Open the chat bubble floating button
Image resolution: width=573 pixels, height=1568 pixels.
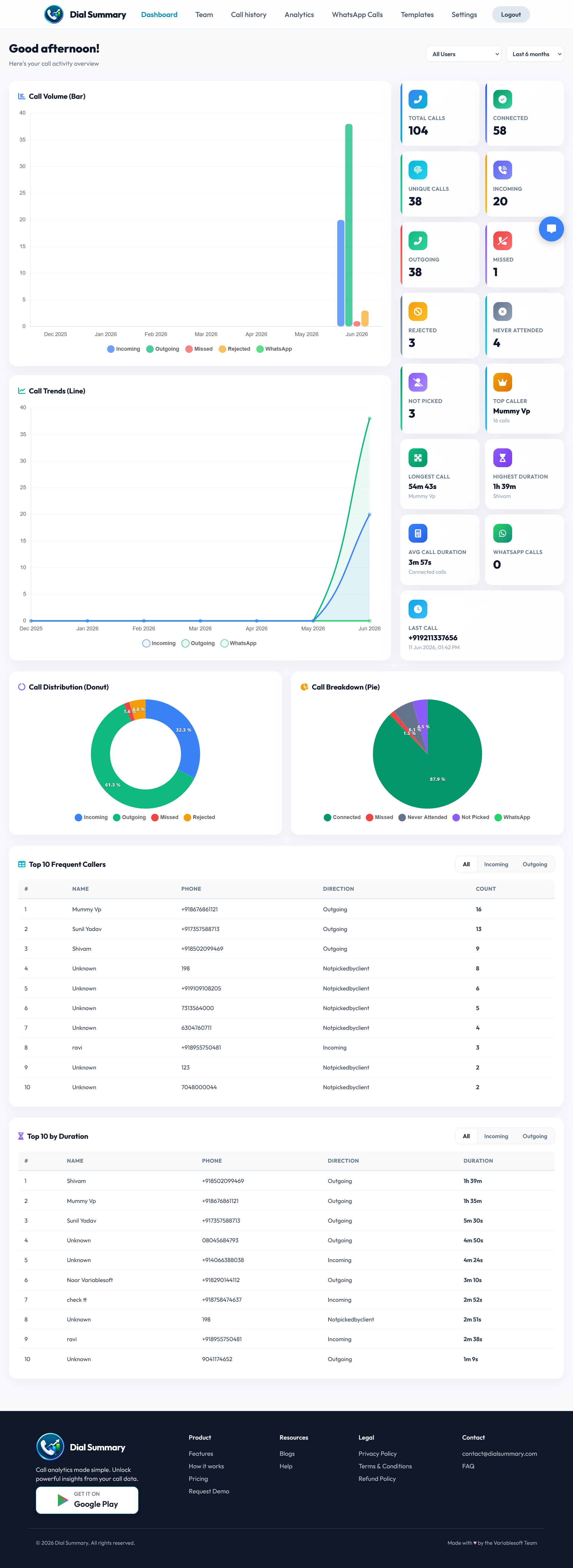[x=551, y=229]
